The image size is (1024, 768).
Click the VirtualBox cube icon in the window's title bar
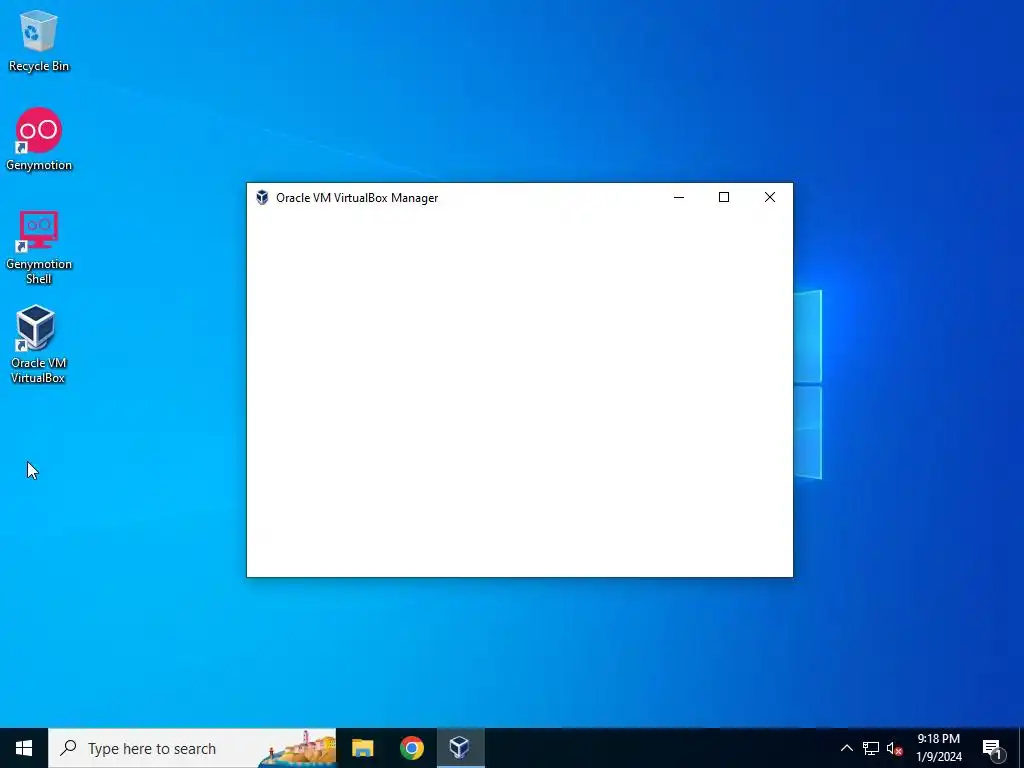pyautogui.click(x=262, y=197)
